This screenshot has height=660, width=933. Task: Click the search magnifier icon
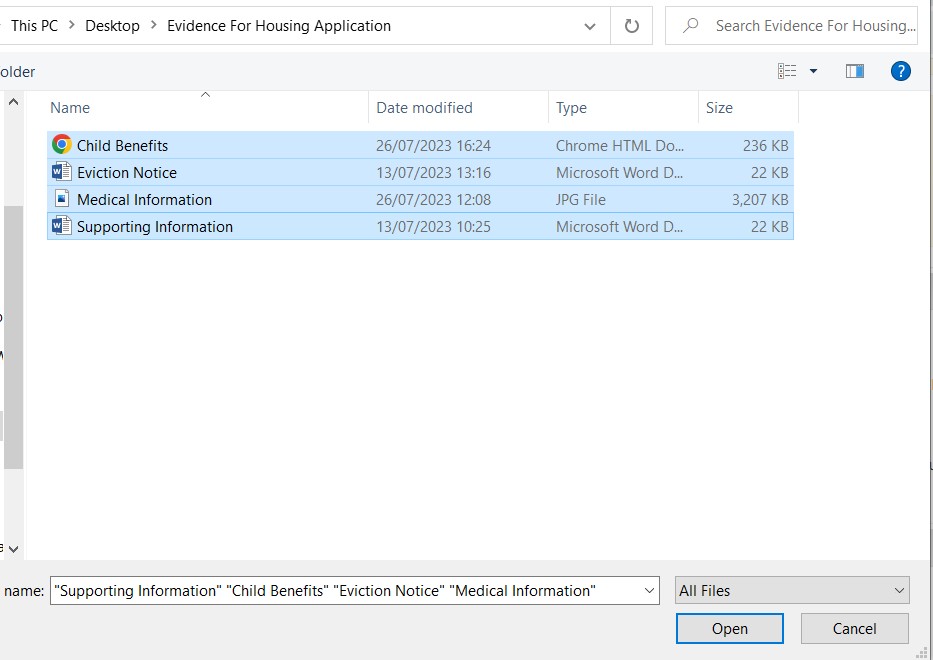tap(690, 26)
